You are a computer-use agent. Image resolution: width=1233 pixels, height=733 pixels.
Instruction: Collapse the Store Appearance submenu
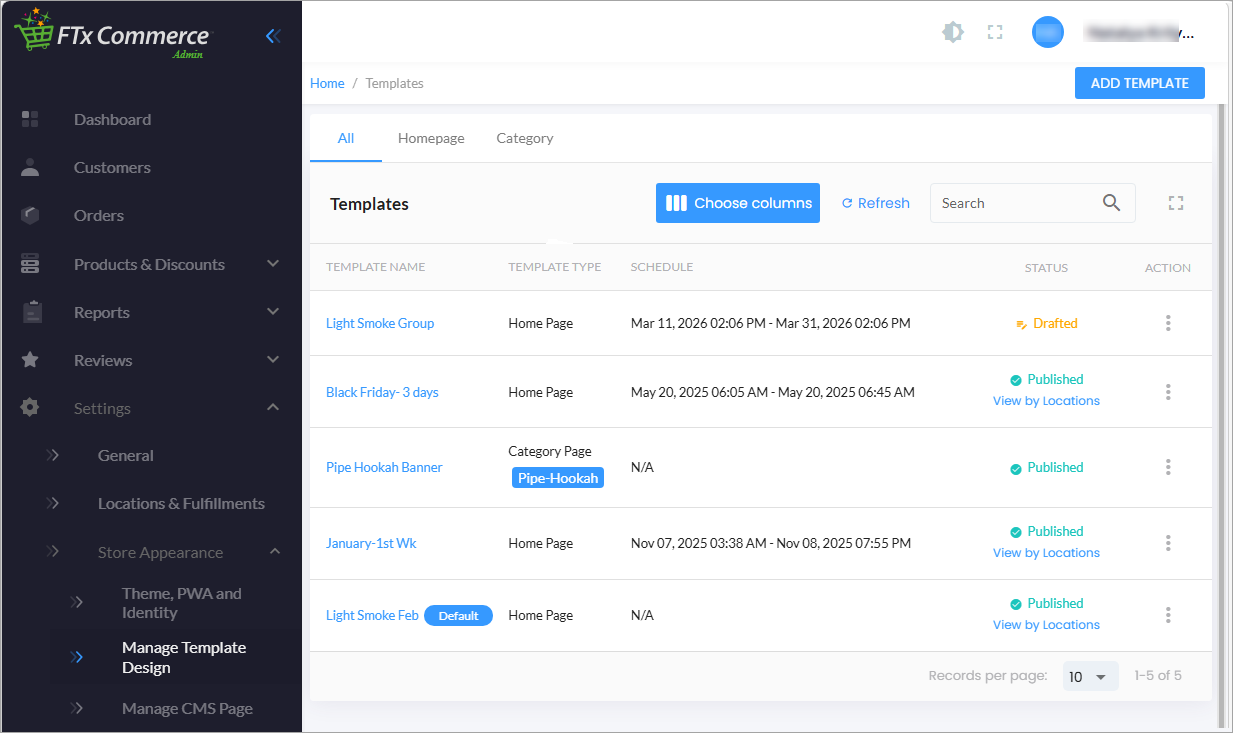tap(275, 552)
